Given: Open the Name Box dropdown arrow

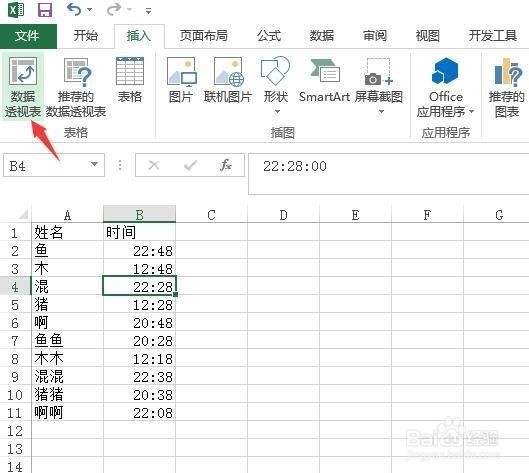Looking at the screenshot, I should coord(94,164).
